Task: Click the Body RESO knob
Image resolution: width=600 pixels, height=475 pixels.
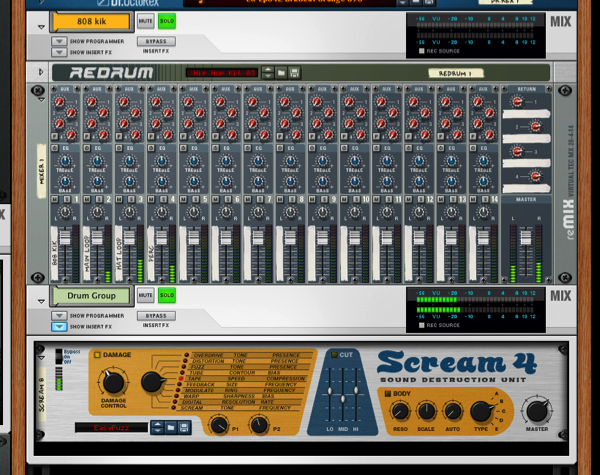Action: click(400, 411)
